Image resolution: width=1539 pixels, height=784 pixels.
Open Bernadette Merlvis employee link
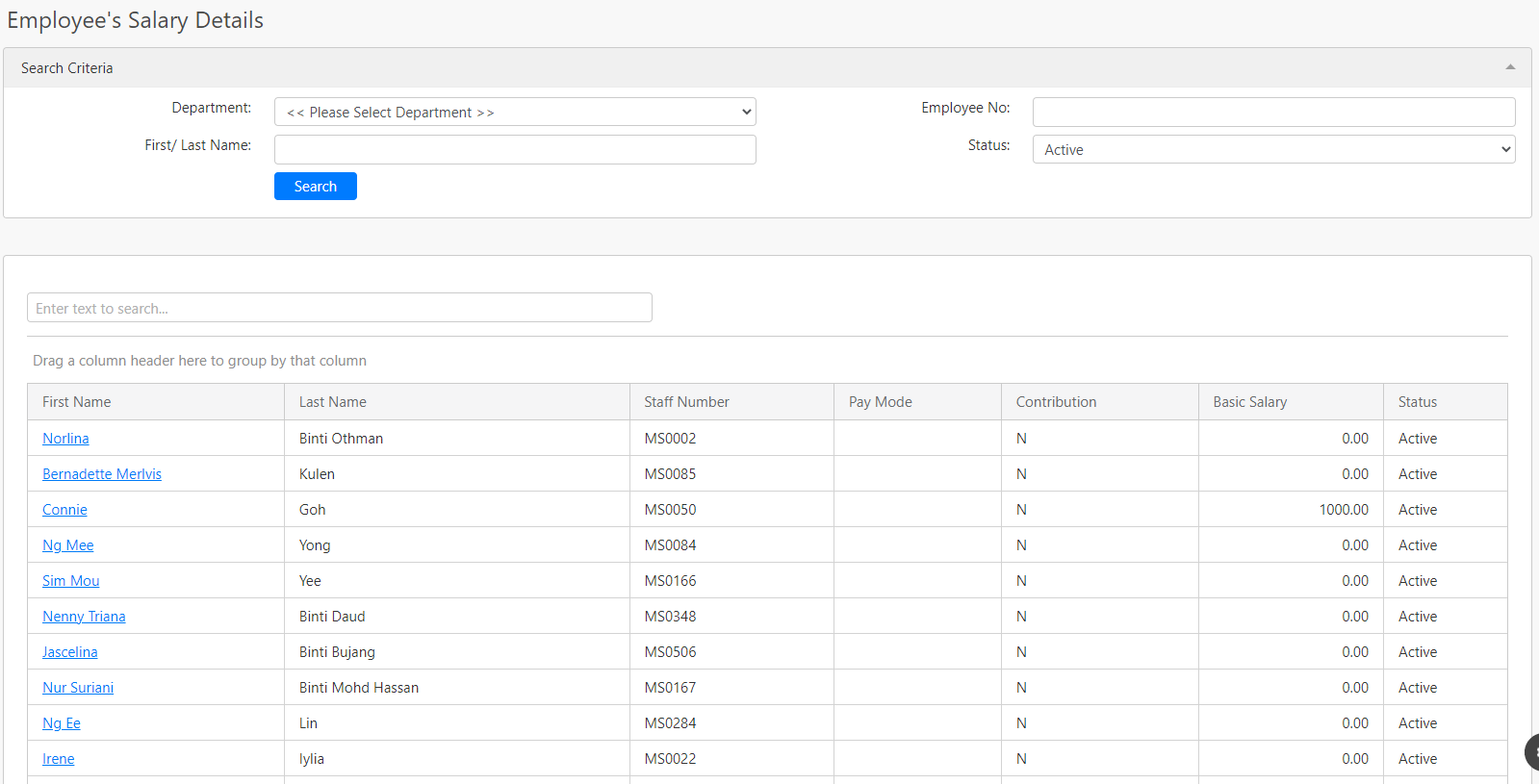[102, 473]
